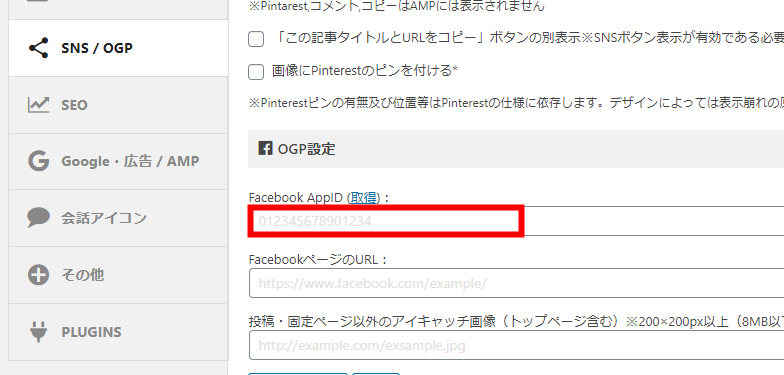Image resolution: width=784 pixels, height=375 pixels.
Task: Focus the アイキャッチ画像 URL input field
Action: coord(516,345)
